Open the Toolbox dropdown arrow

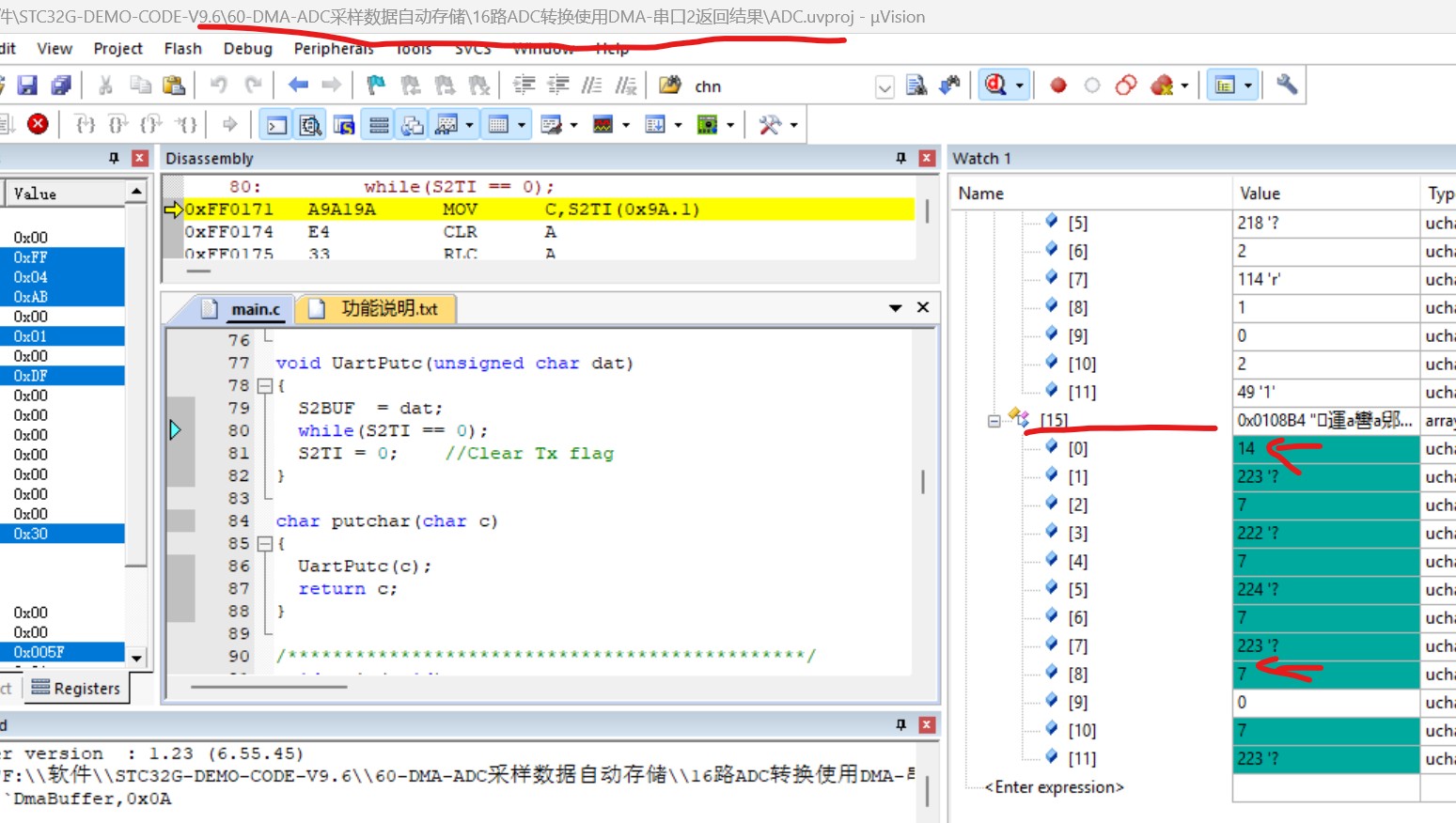tap(794, 125)
